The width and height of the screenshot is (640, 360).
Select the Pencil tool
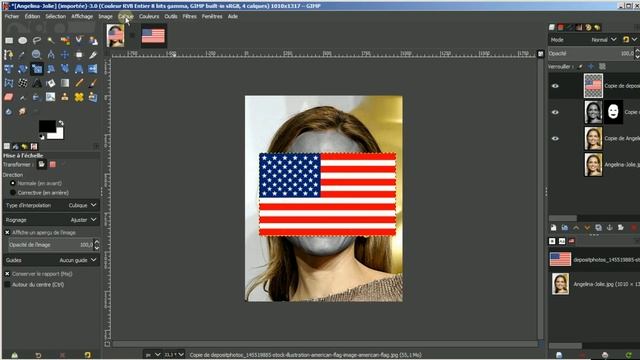[x=79, y=83]
